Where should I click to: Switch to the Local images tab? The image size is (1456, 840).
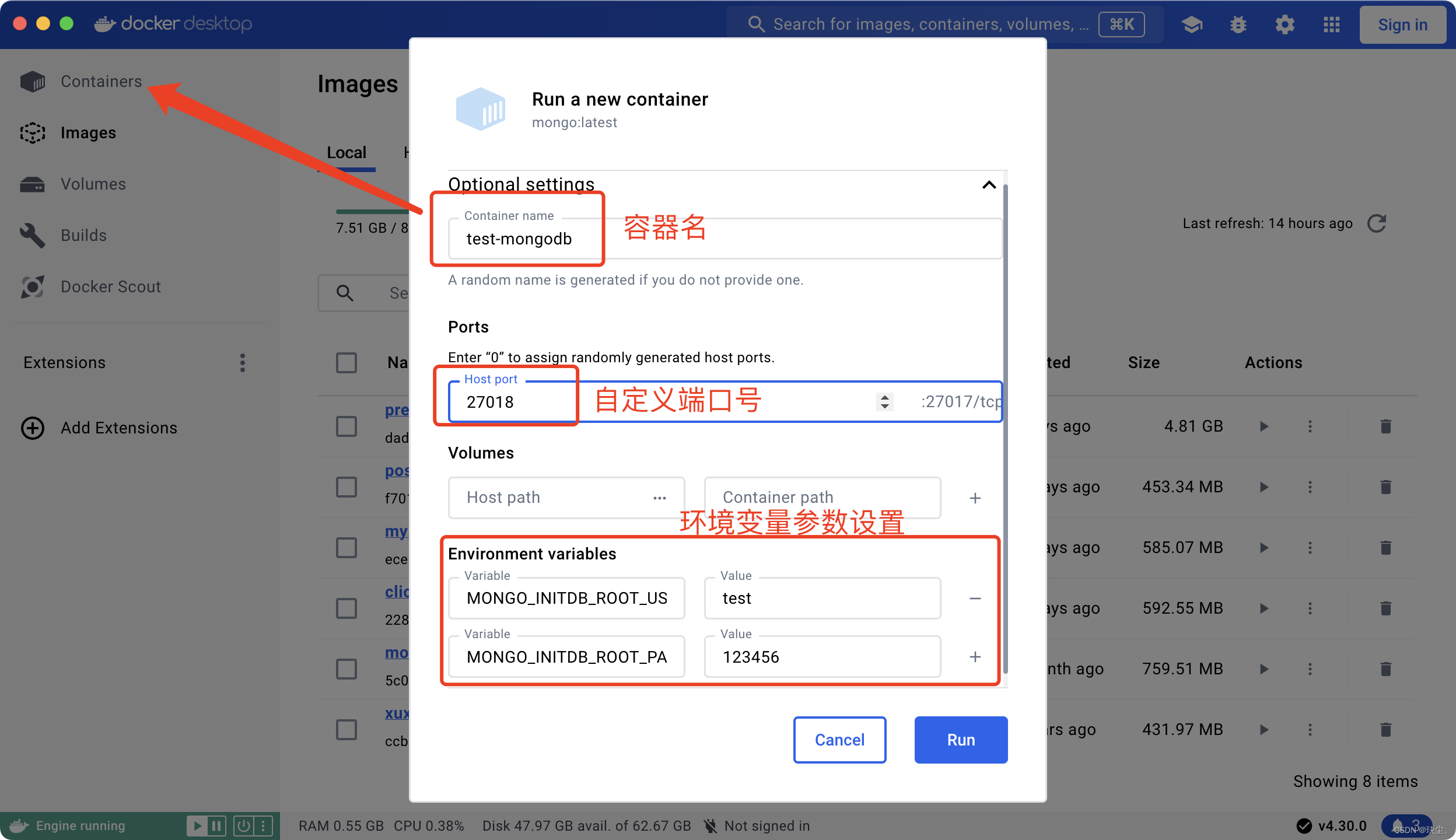[x=346, y=153]
